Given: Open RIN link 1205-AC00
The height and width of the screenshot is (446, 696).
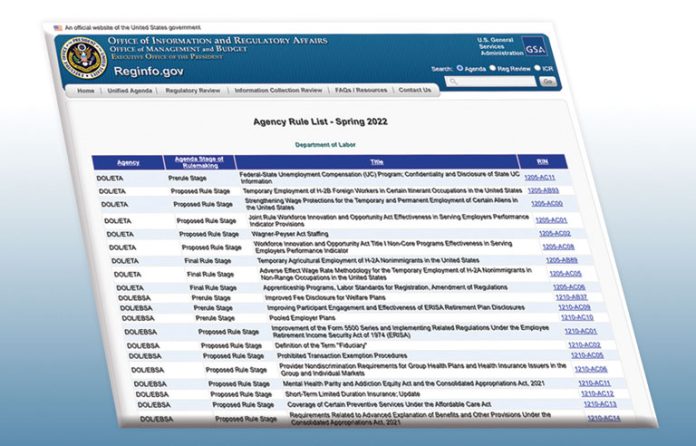Looking at the screenshot, I should 546,204.
